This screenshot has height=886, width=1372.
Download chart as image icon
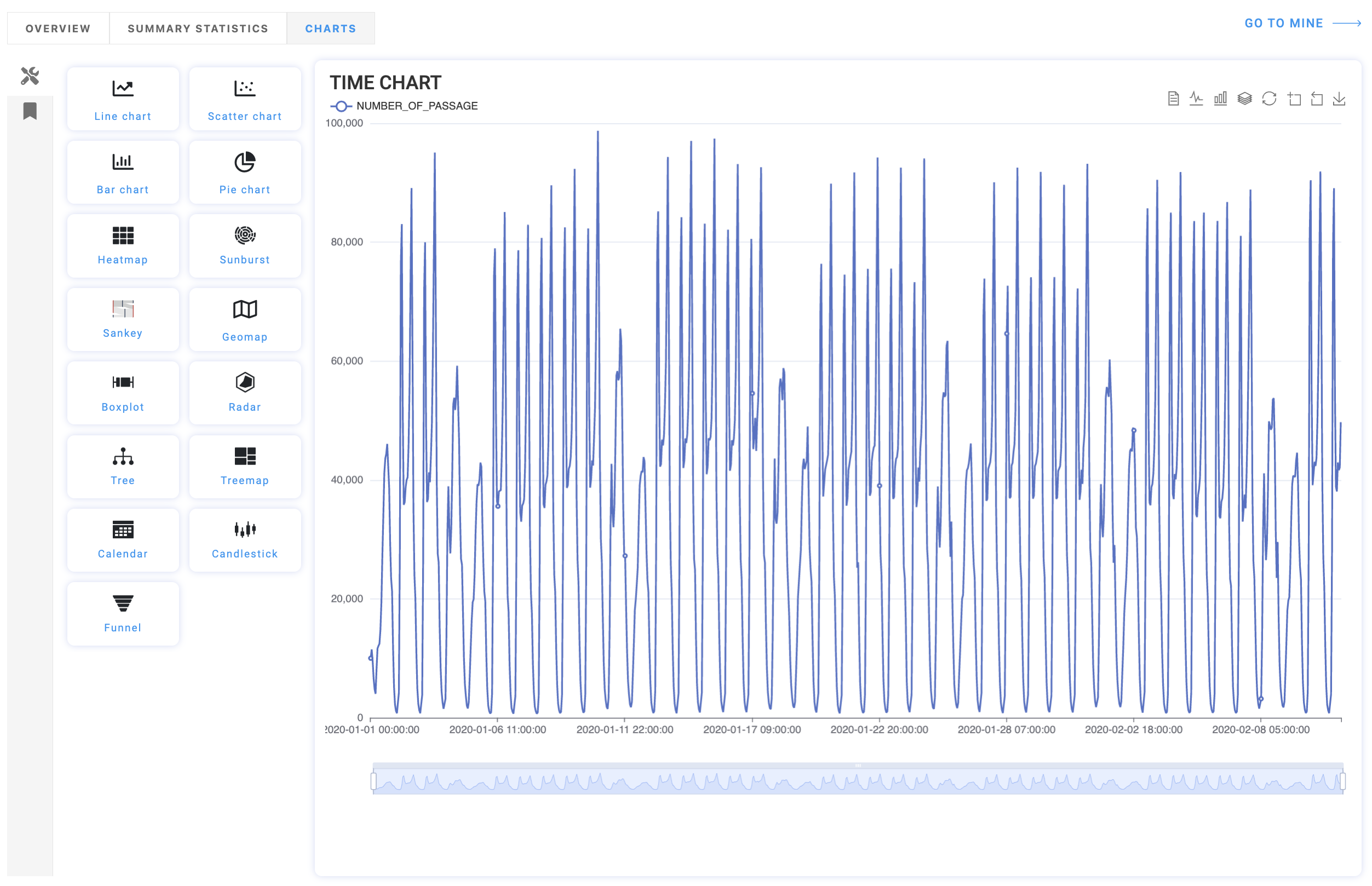tap(1339, 99)
